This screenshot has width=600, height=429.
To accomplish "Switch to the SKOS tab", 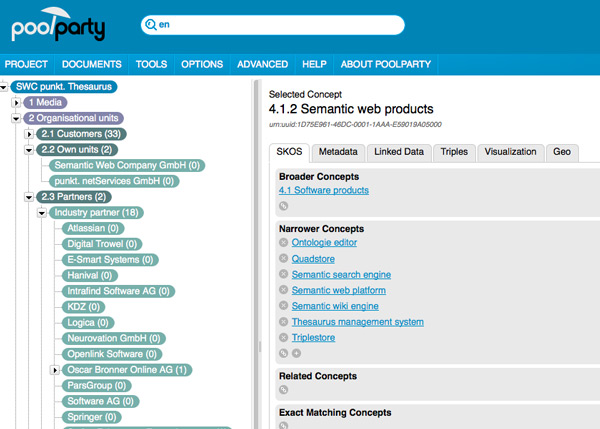I will (x=289, y=152).
